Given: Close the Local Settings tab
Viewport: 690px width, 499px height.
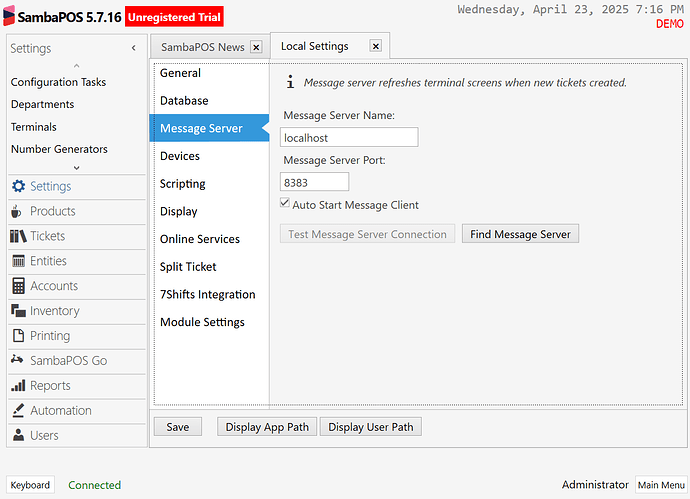Looking at the screenshot, I should tap(375, 46).
